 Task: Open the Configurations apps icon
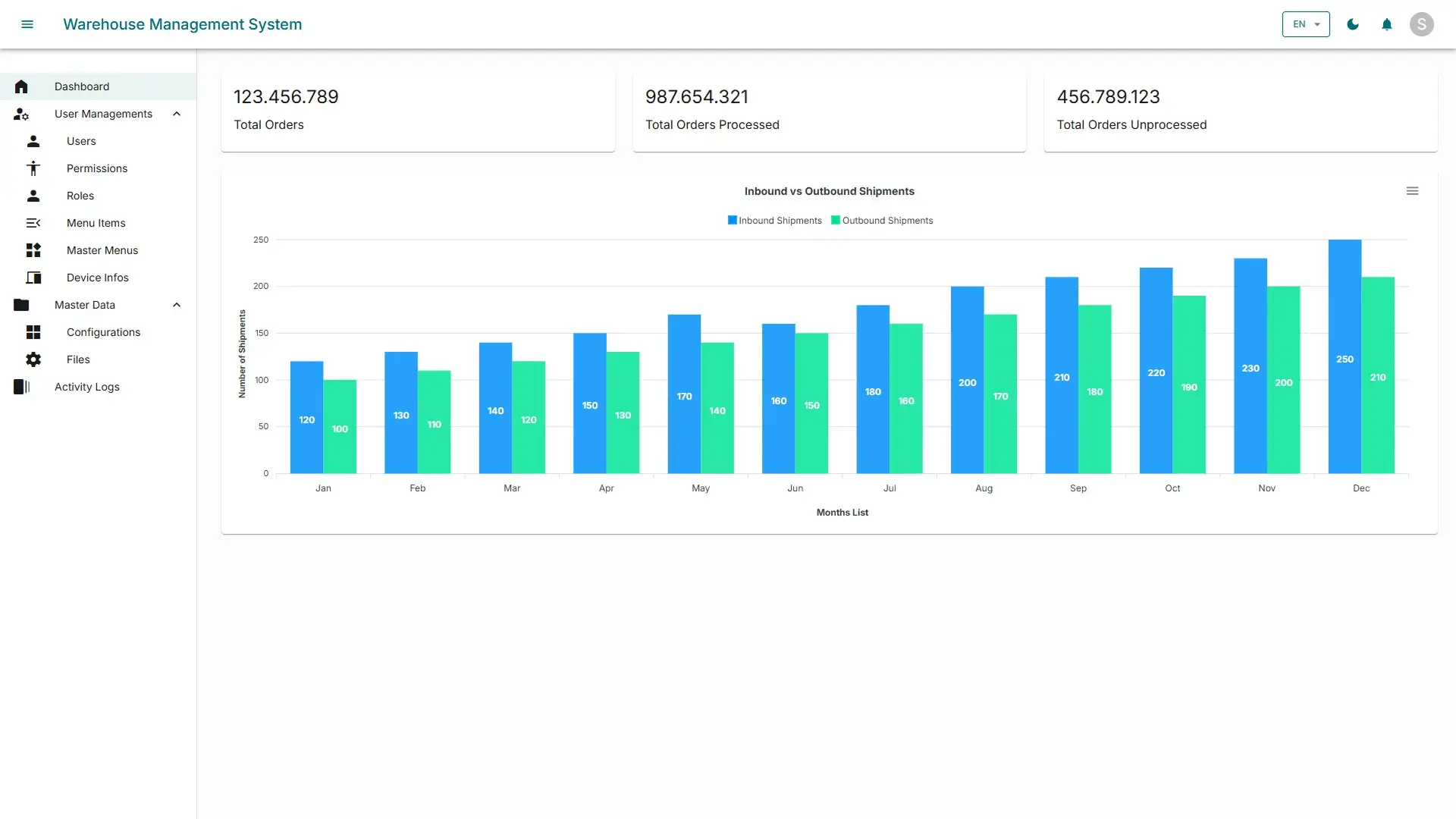click(x=33, y=332)
